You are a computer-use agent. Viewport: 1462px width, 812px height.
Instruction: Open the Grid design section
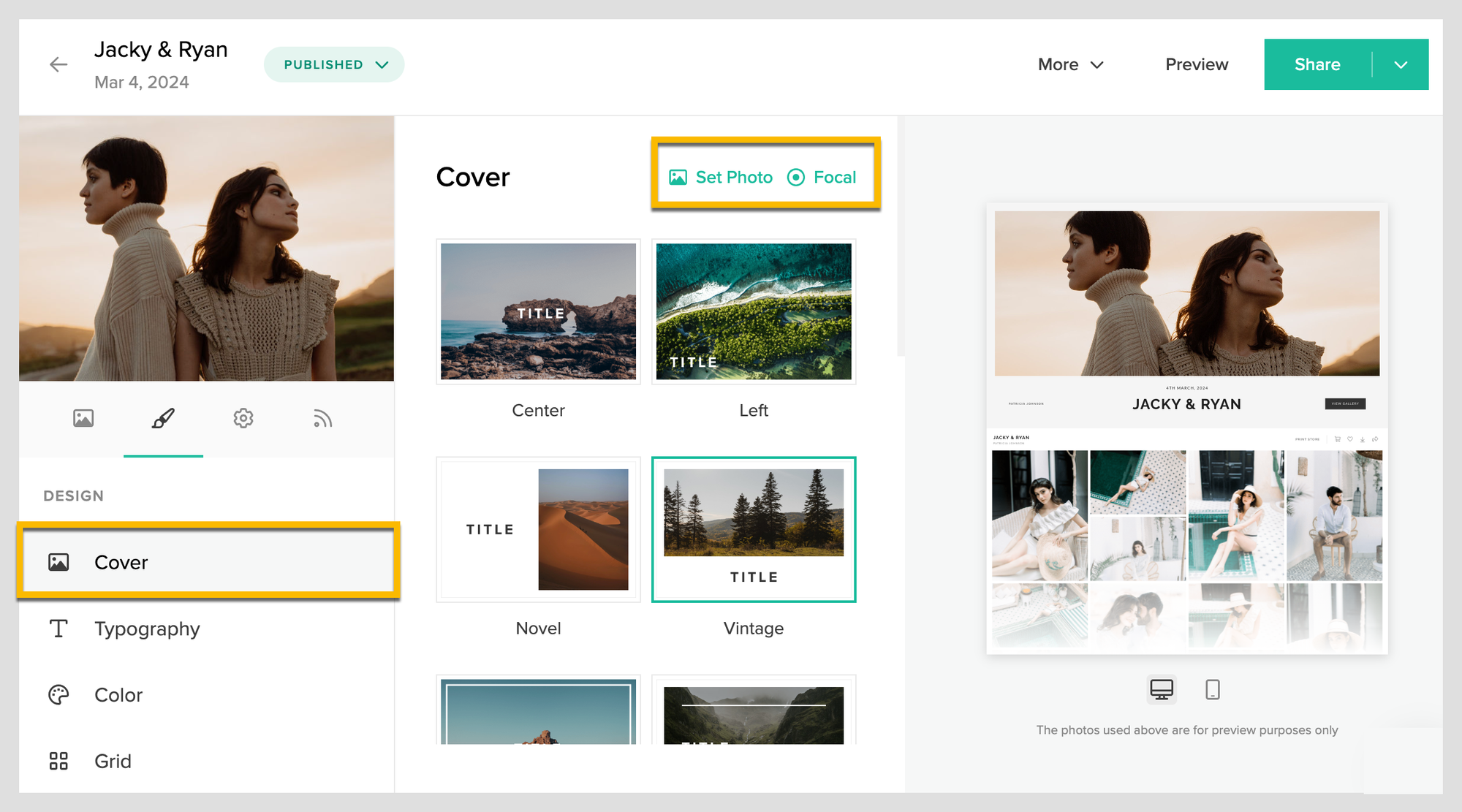(x=113, y=761)
